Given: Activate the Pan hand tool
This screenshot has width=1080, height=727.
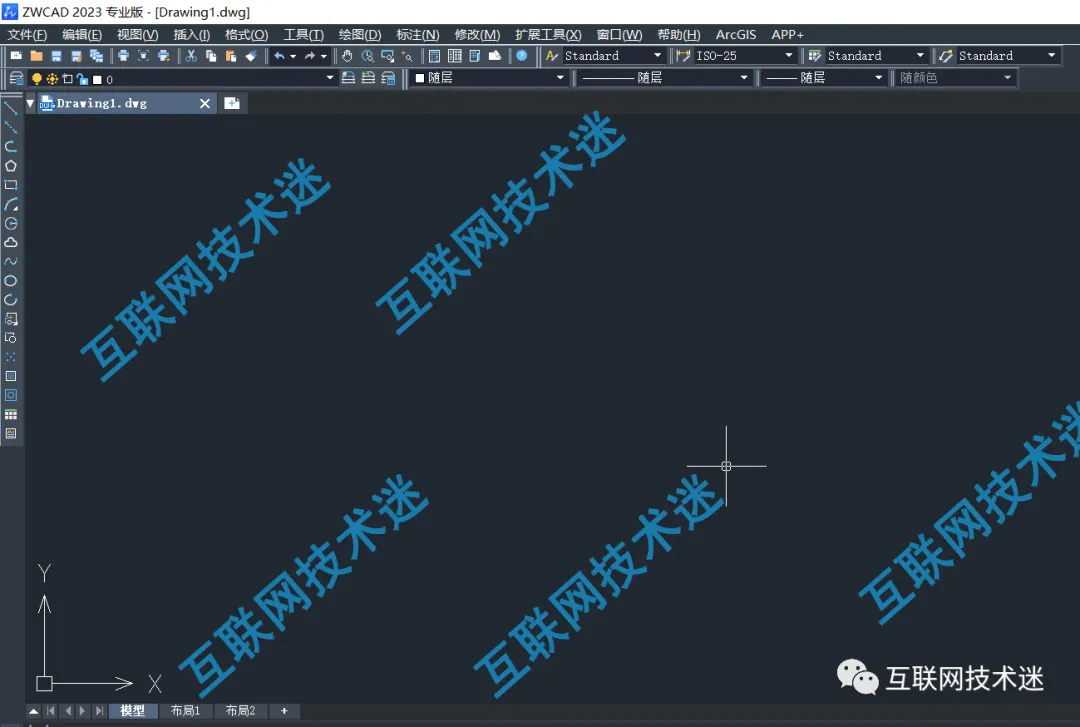Looking at the screenshot, I should [x=347, y=56].
